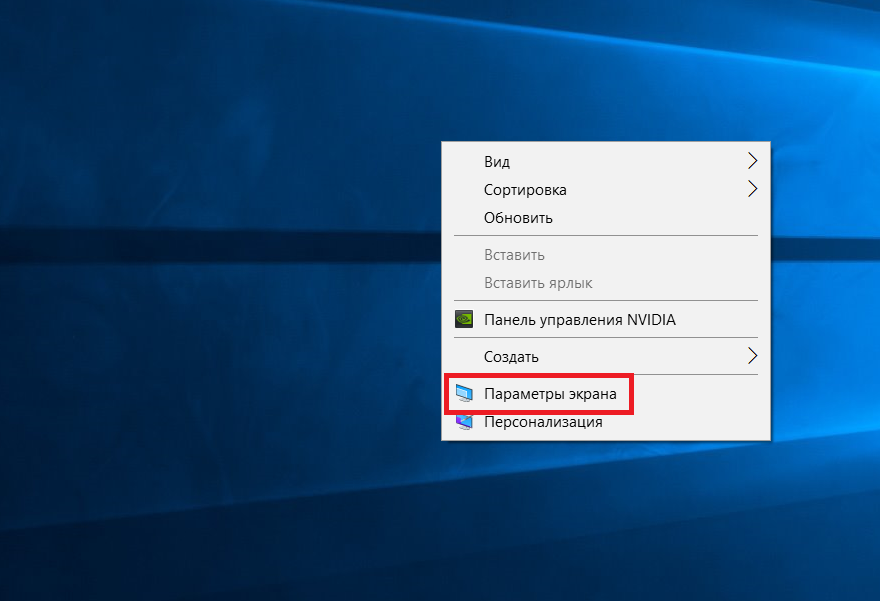Open the Вид submenu entry
Image resolution: width=880 pixels, height=601 pixels.
pyautogui.click(x=606, y=162)
